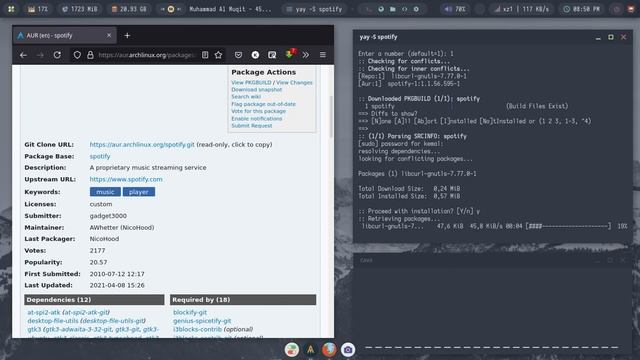Open the camera screenshot dock icon
This screenshot has width=640, height=360.
tap(348, 350)
